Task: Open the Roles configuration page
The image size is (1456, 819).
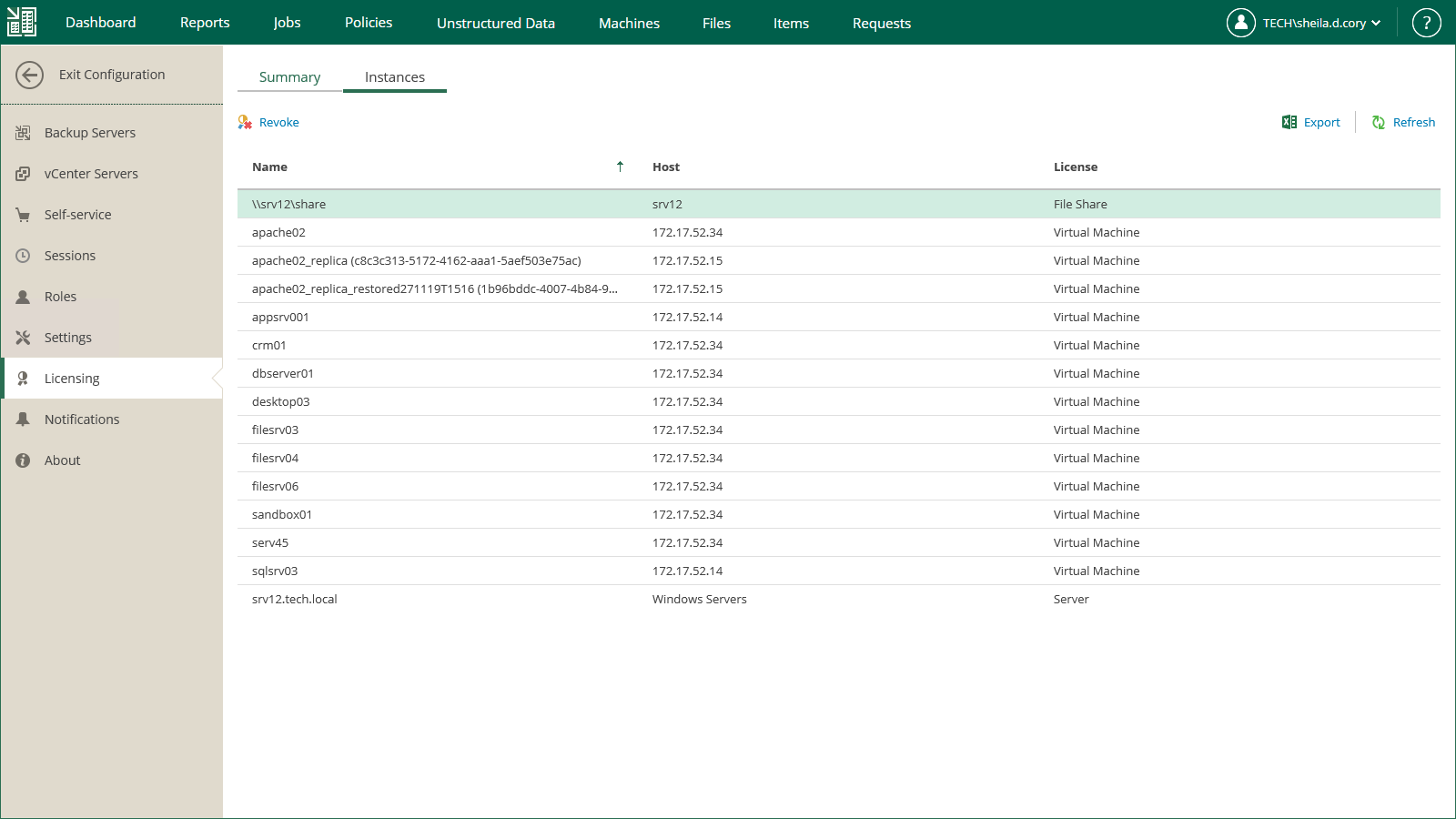Action: click(x=60, y=297)
